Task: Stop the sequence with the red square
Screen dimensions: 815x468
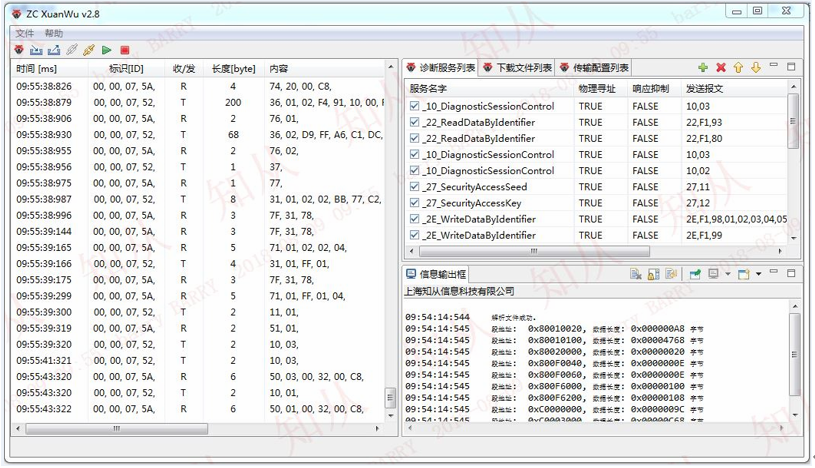Action: coord(124,50)
